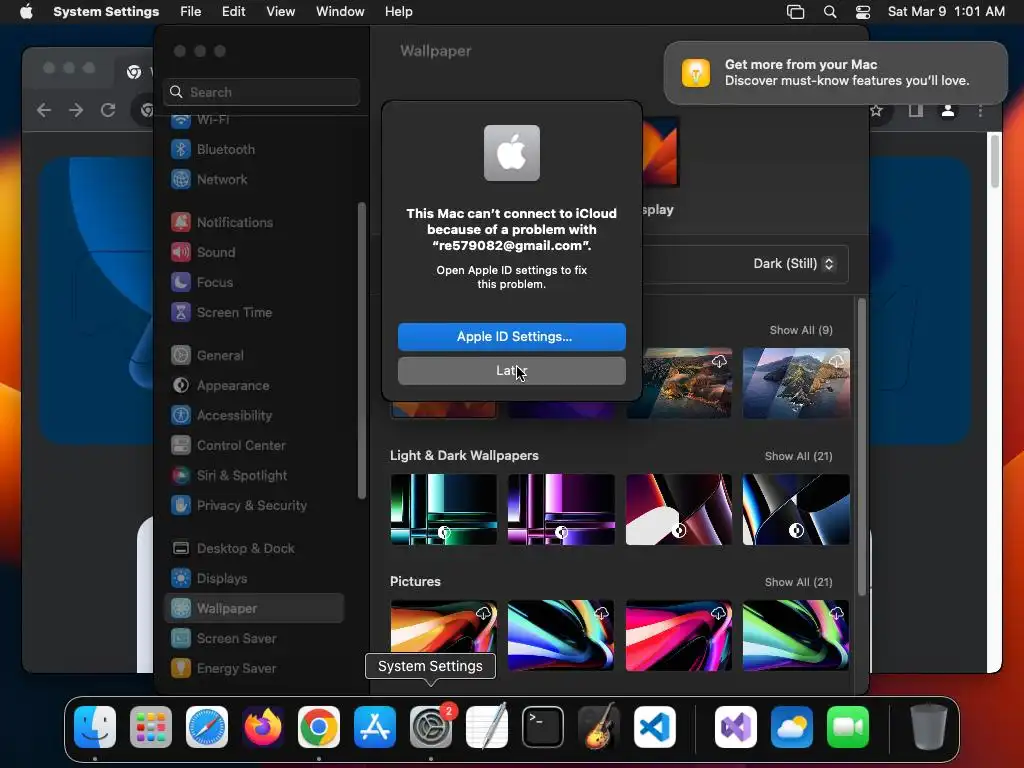Launch Safari from the Dock

(x=207, y=727)
